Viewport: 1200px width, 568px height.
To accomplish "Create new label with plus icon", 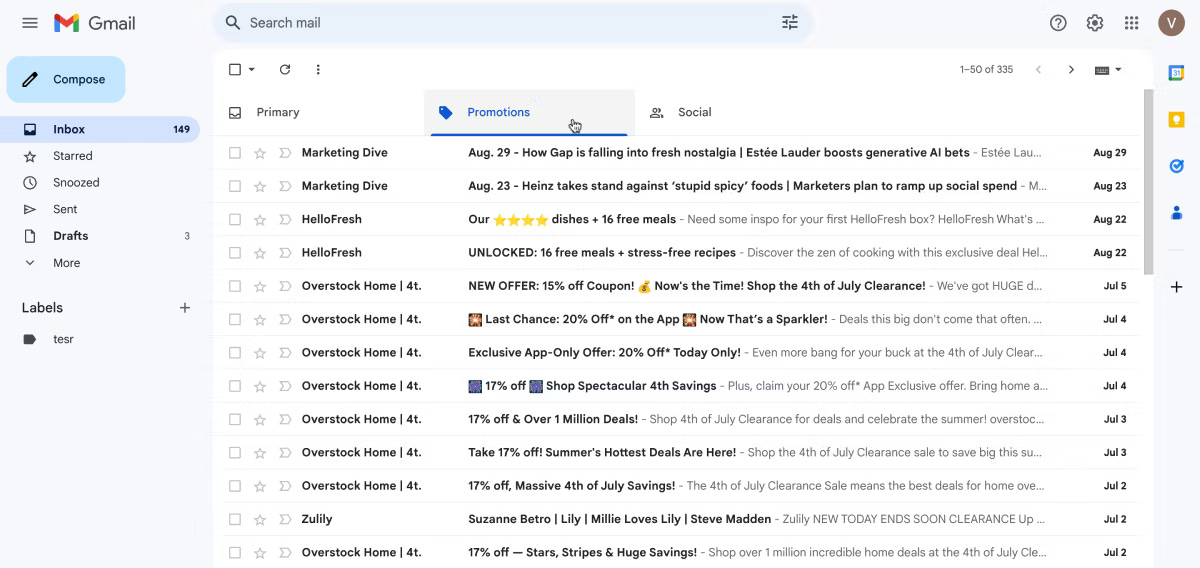I will (x=185, y=308).
